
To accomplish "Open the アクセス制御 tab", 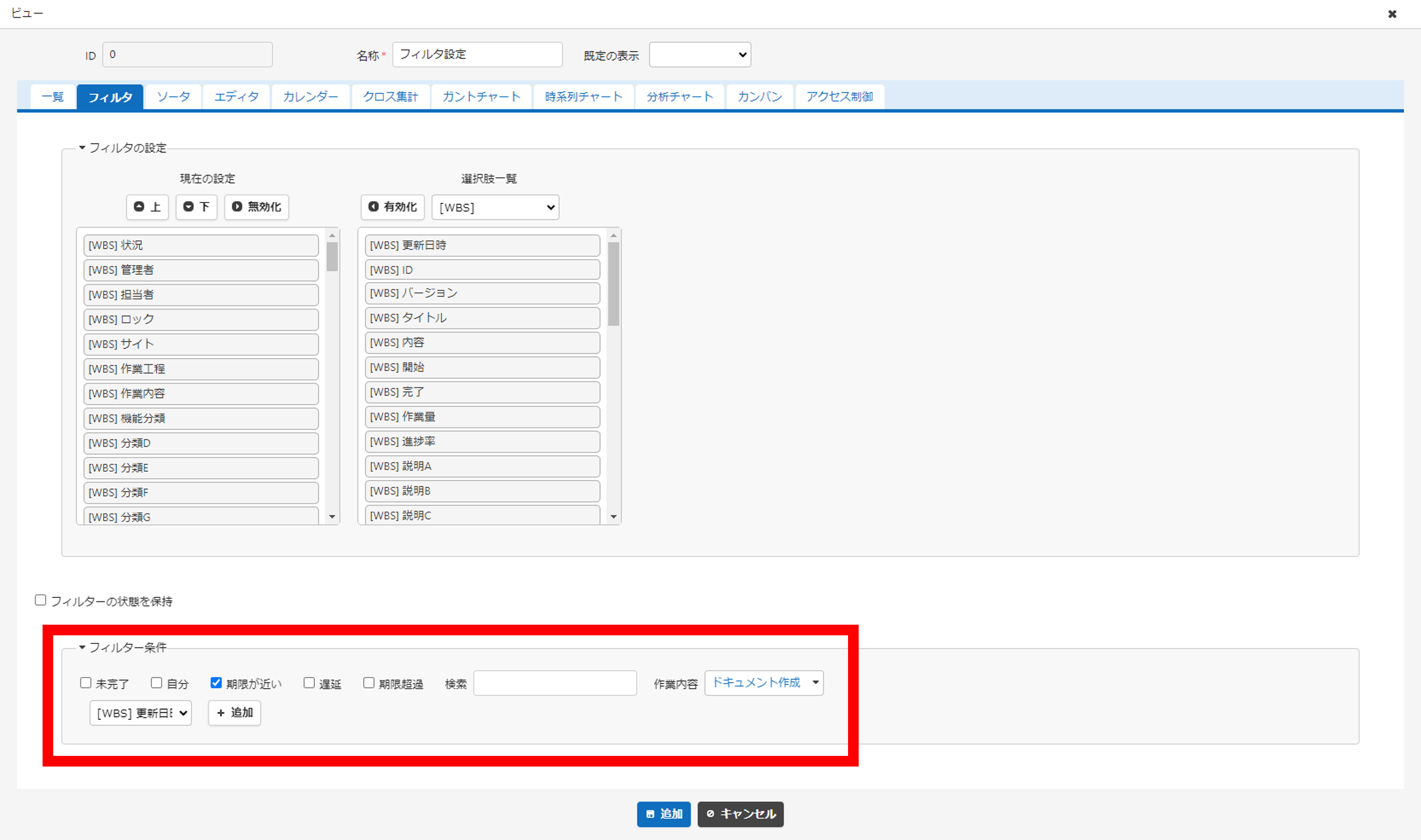I will tap(839, 97).
